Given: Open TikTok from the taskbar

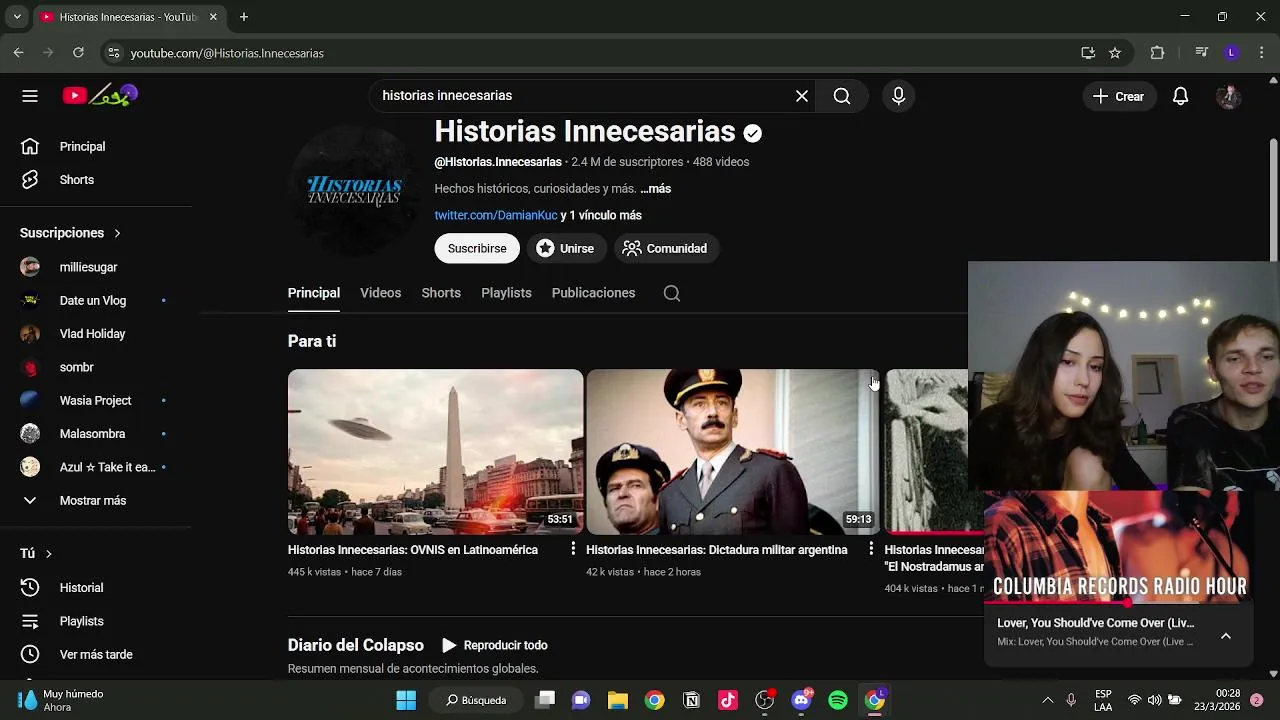Looking at the screenshot, I should tap(728, 700).
